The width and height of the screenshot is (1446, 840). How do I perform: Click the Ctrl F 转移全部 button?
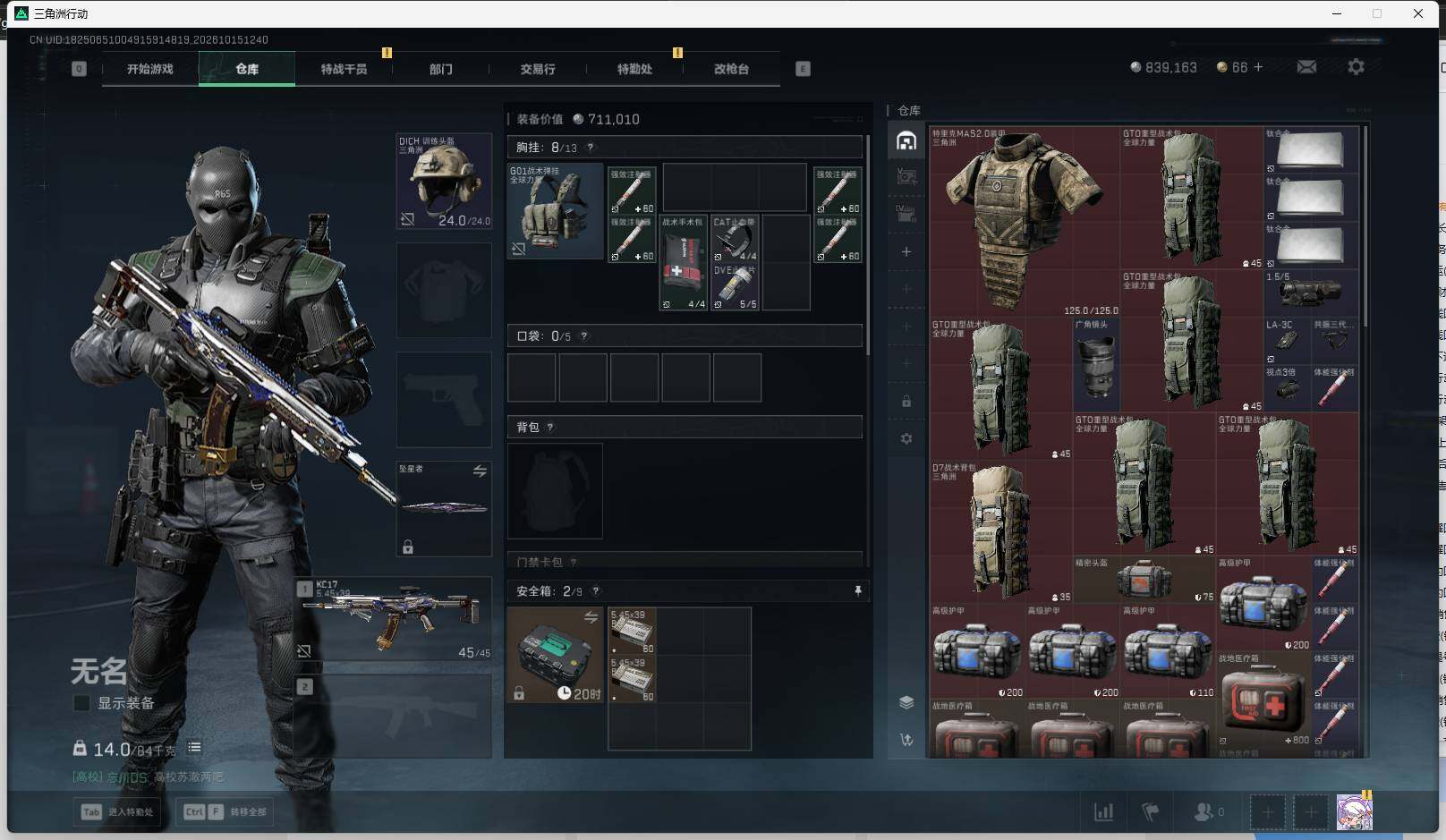coord(225,812)
